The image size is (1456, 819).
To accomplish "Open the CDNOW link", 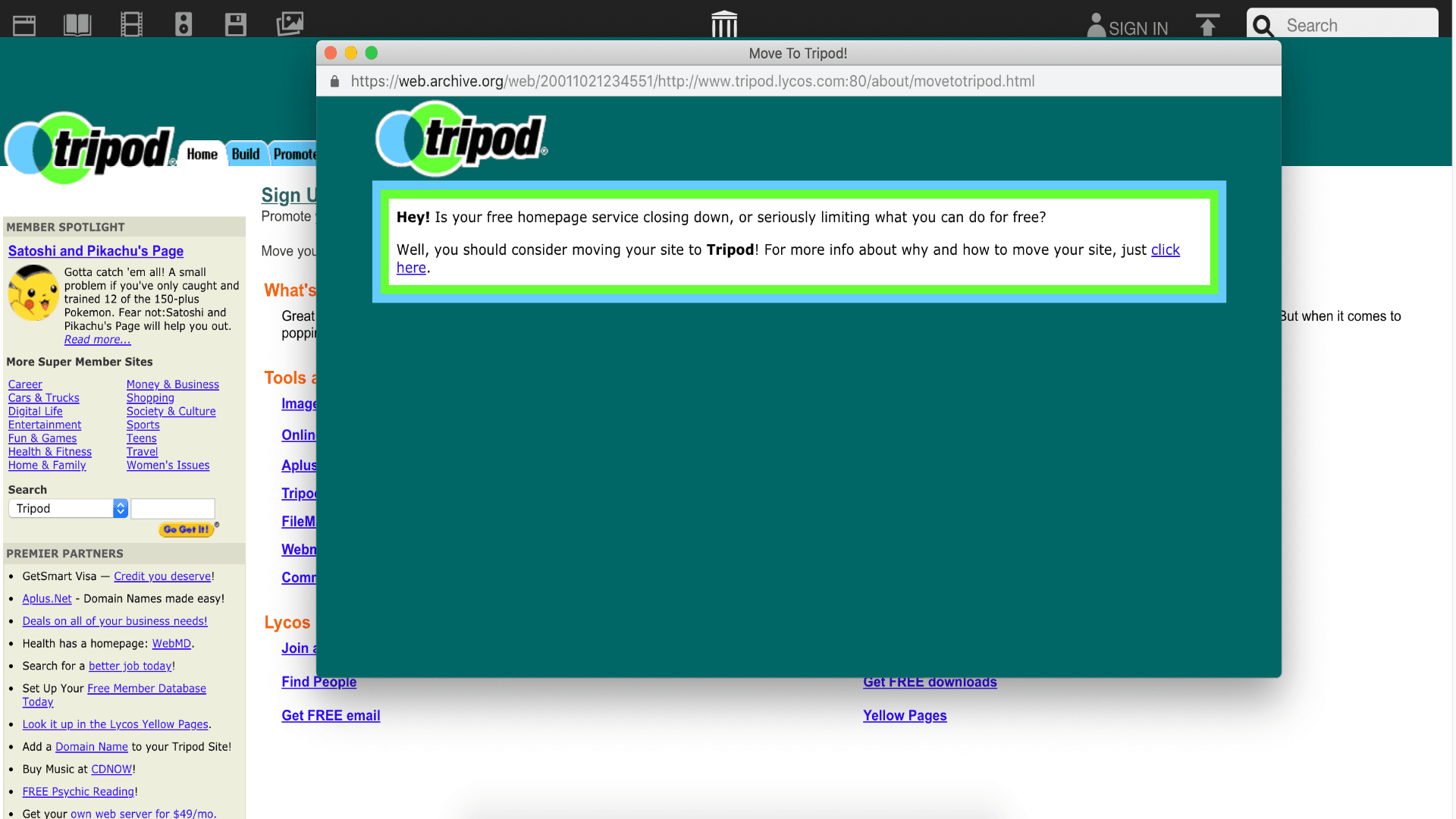I will tap(111, 770).
